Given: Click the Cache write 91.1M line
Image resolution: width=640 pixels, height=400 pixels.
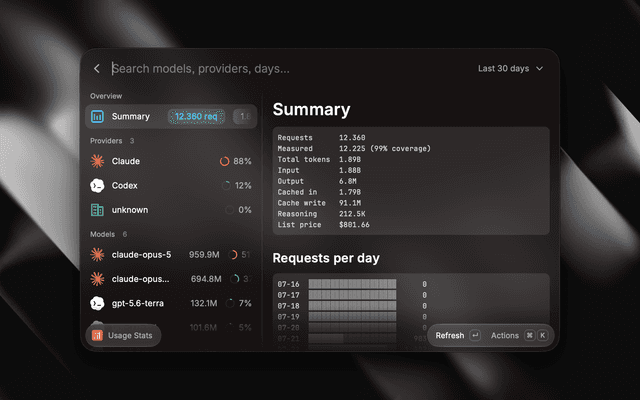Looking at the screenshot, I should [x=319, y=203].
